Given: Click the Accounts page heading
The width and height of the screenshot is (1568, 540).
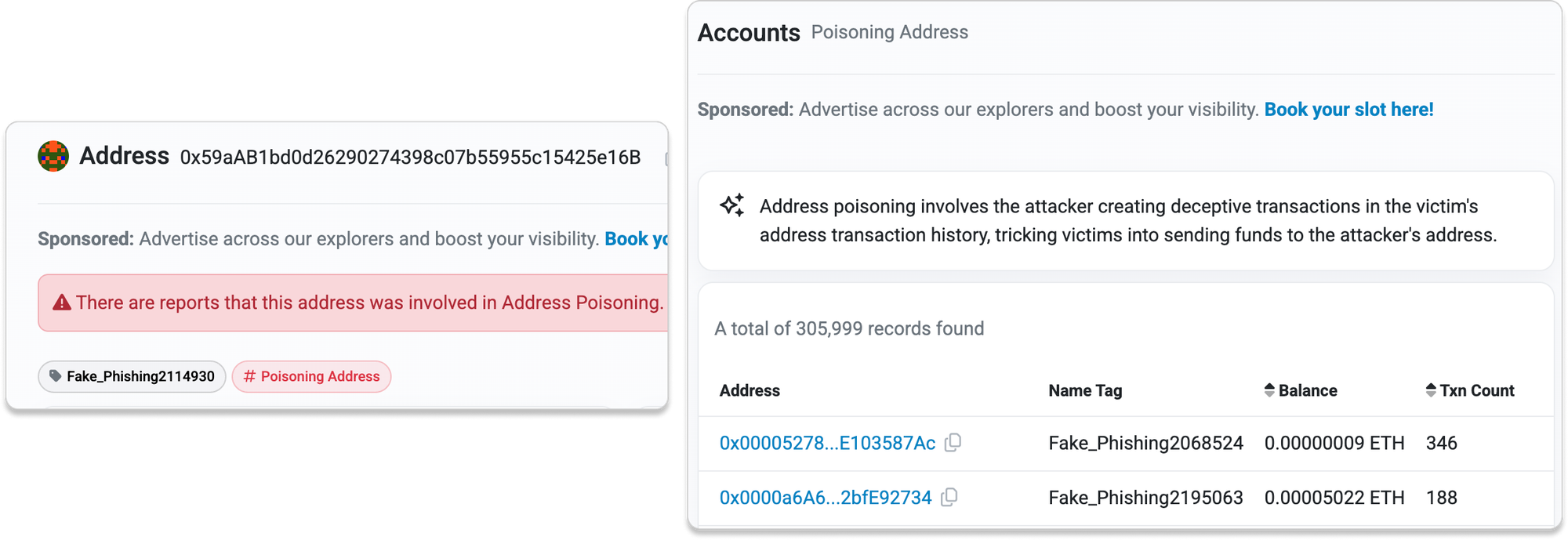Looking at the screenshot, I should pos(749,33).
